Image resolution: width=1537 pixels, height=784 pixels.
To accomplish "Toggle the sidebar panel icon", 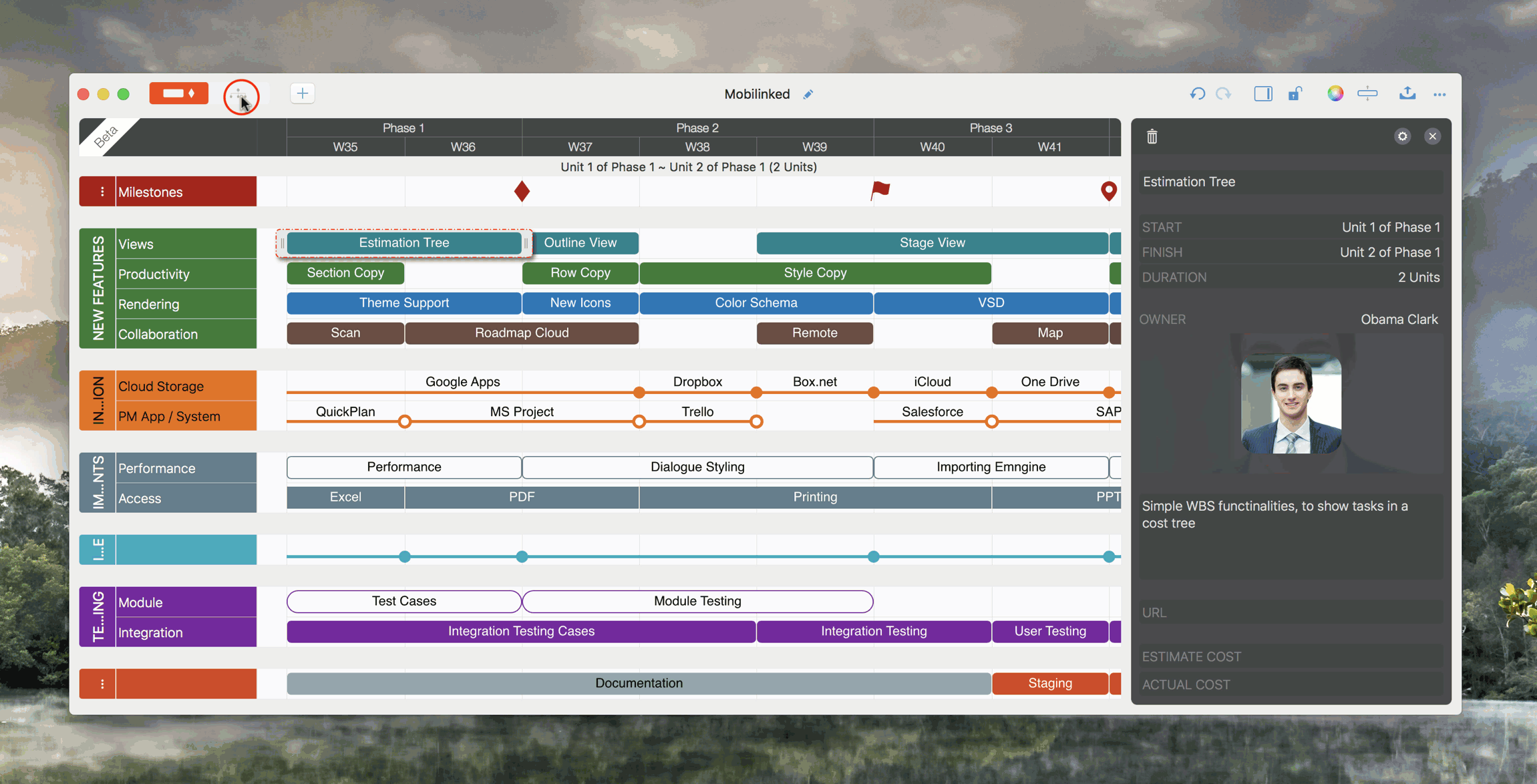I will click(1262, 93).
